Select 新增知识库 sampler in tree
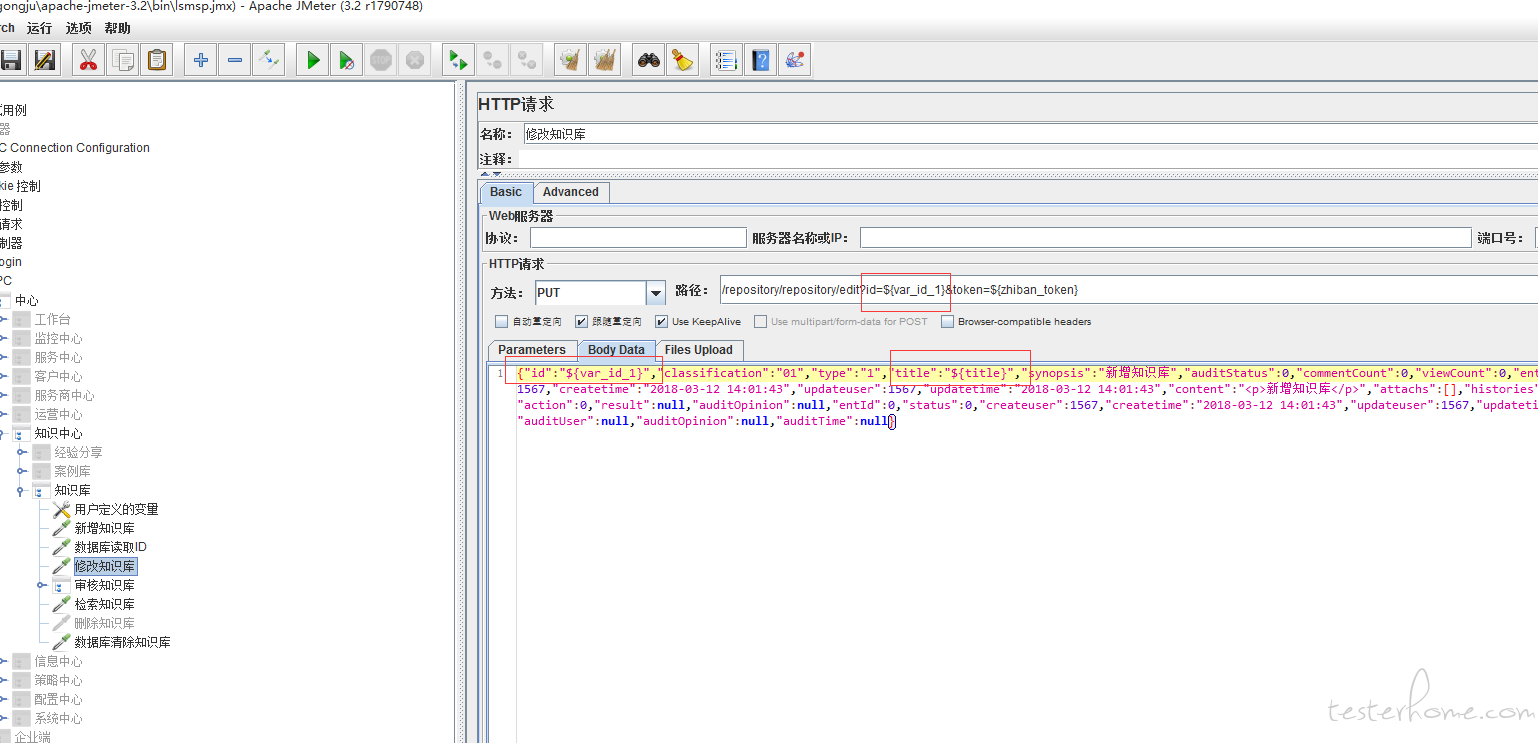Screen dimensions: 1538x743 click(x=104, y=528)
